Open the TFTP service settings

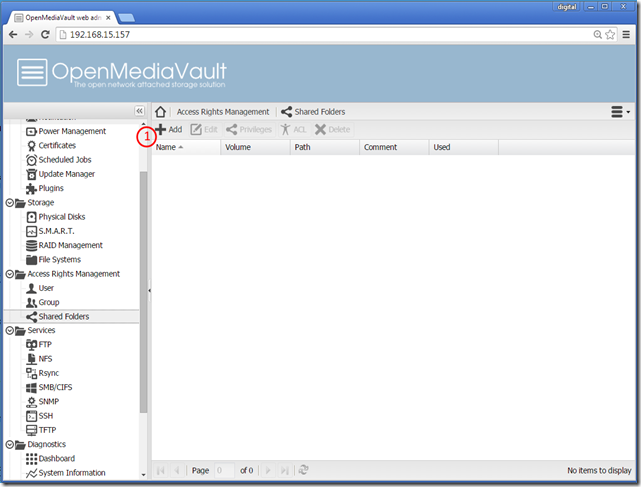point(41,430)
